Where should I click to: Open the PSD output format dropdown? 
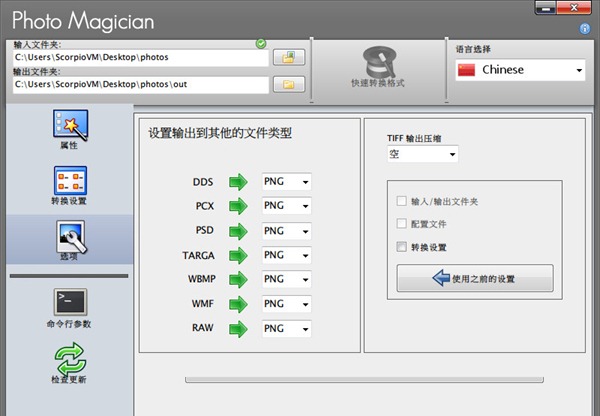(287, 231)
